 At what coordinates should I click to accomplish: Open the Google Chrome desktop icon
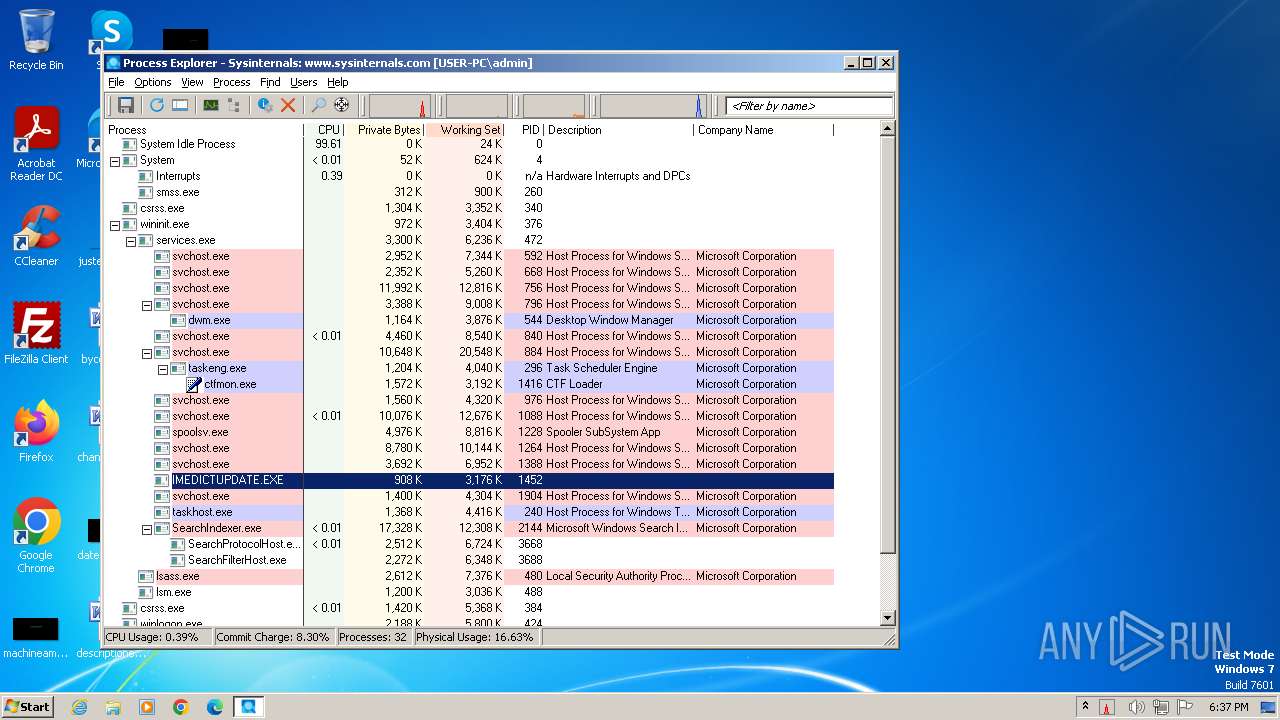pyautogui.click(x=36, y=535)
